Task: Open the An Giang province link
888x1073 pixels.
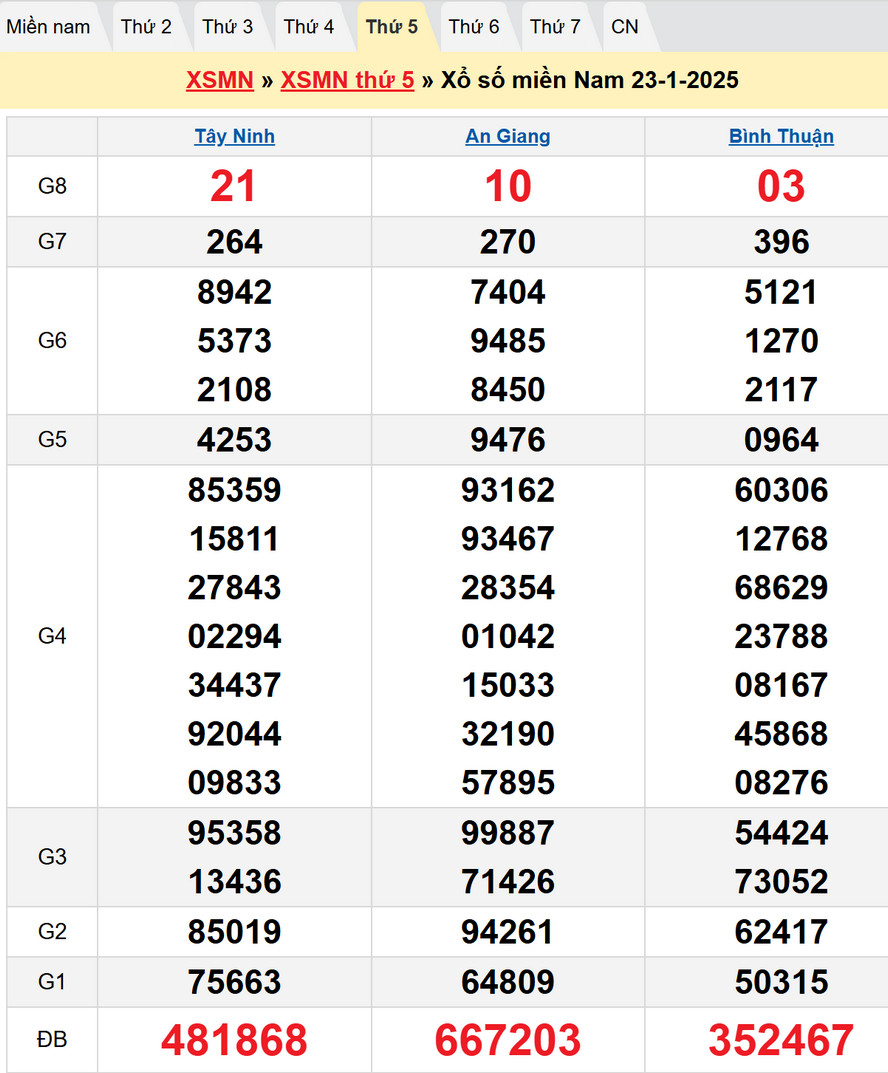Action: pyautogui.click(x=508, y=137)
